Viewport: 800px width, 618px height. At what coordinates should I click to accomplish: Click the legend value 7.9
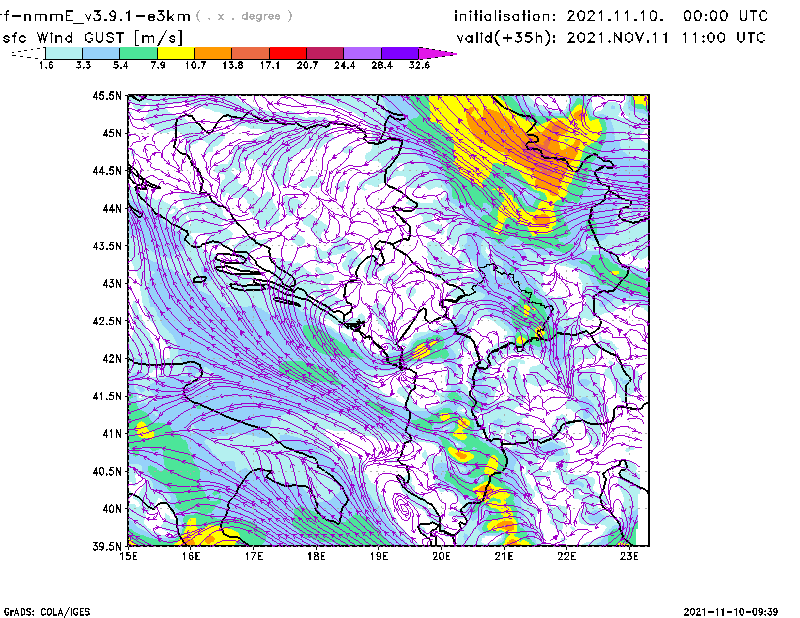coord(158,65)
